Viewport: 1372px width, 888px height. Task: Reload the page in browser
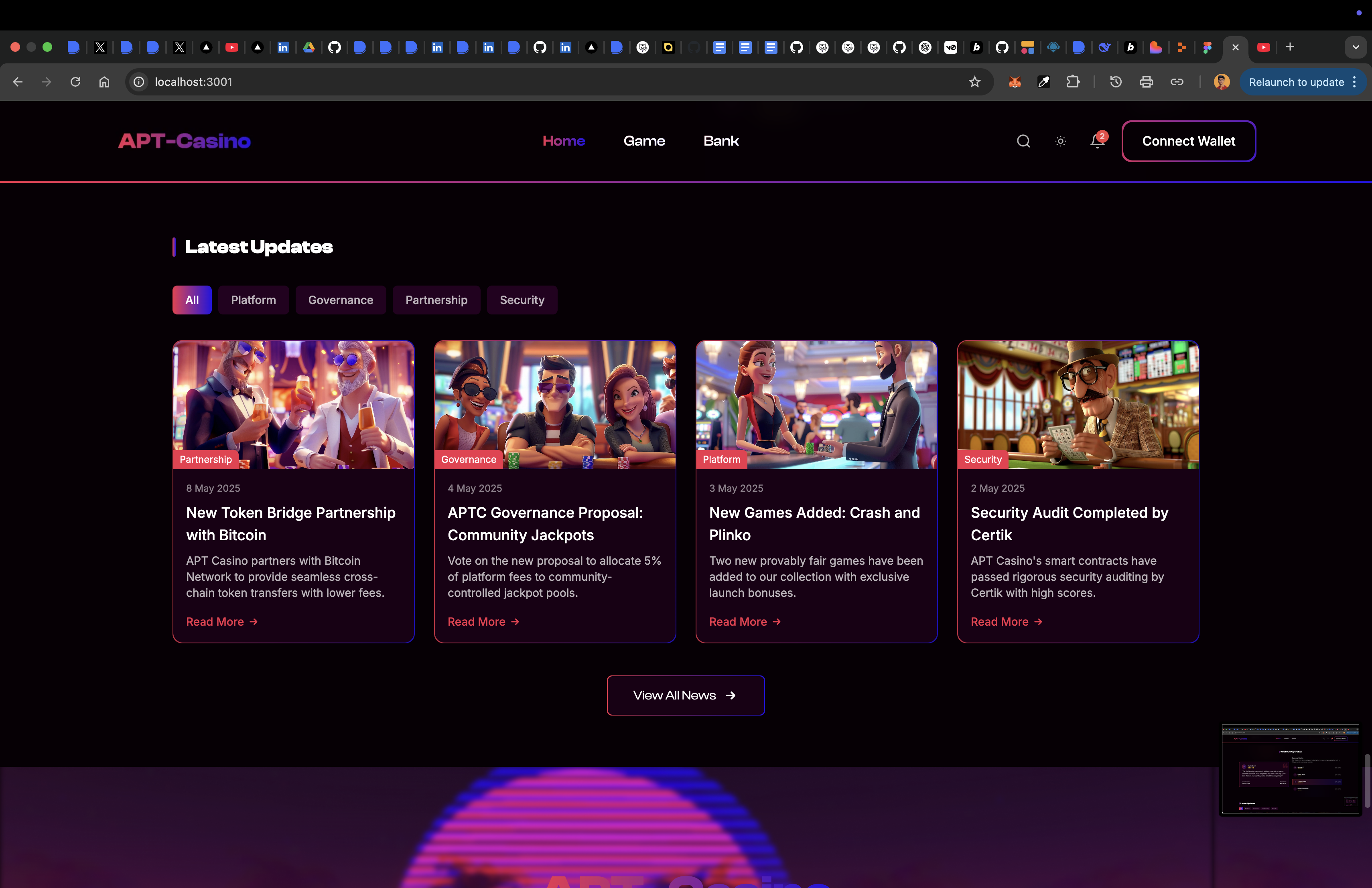[x=75, y=82]
